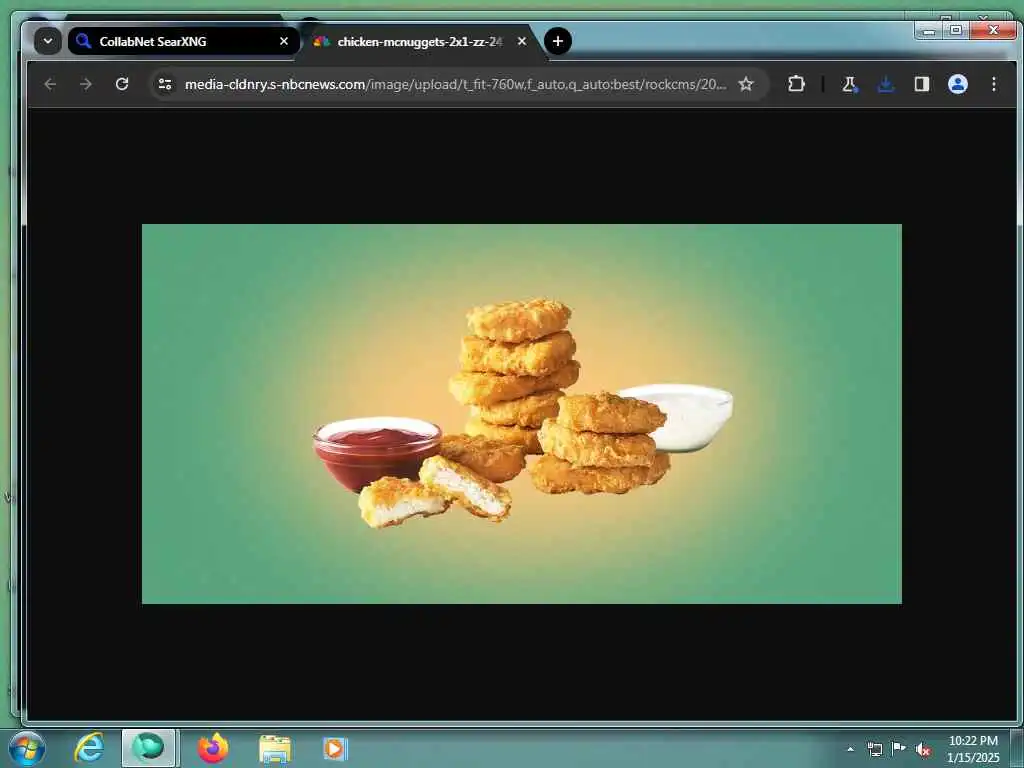Open the clock showing 10:22 PM
The height and width of the screenshot is (768, 1024).
pos(973,748)
